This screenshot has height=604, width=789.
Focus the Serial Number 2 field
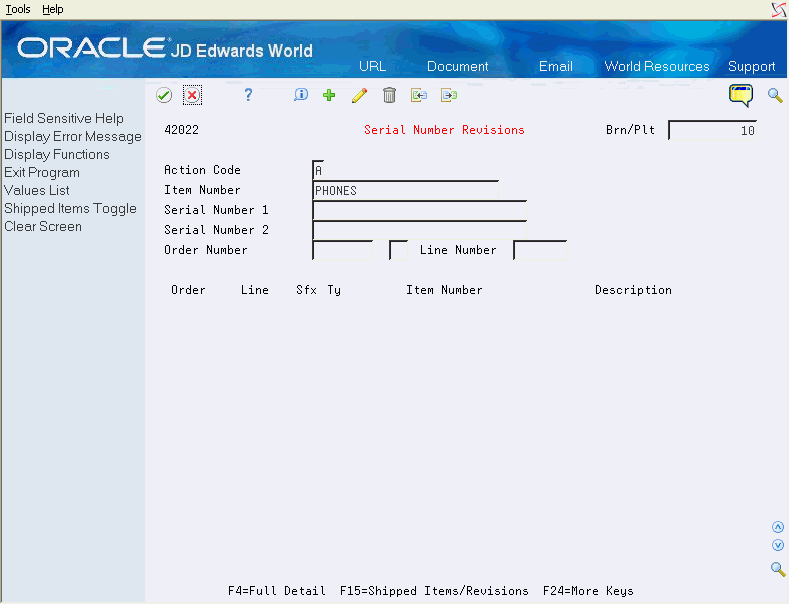point(420,231)
